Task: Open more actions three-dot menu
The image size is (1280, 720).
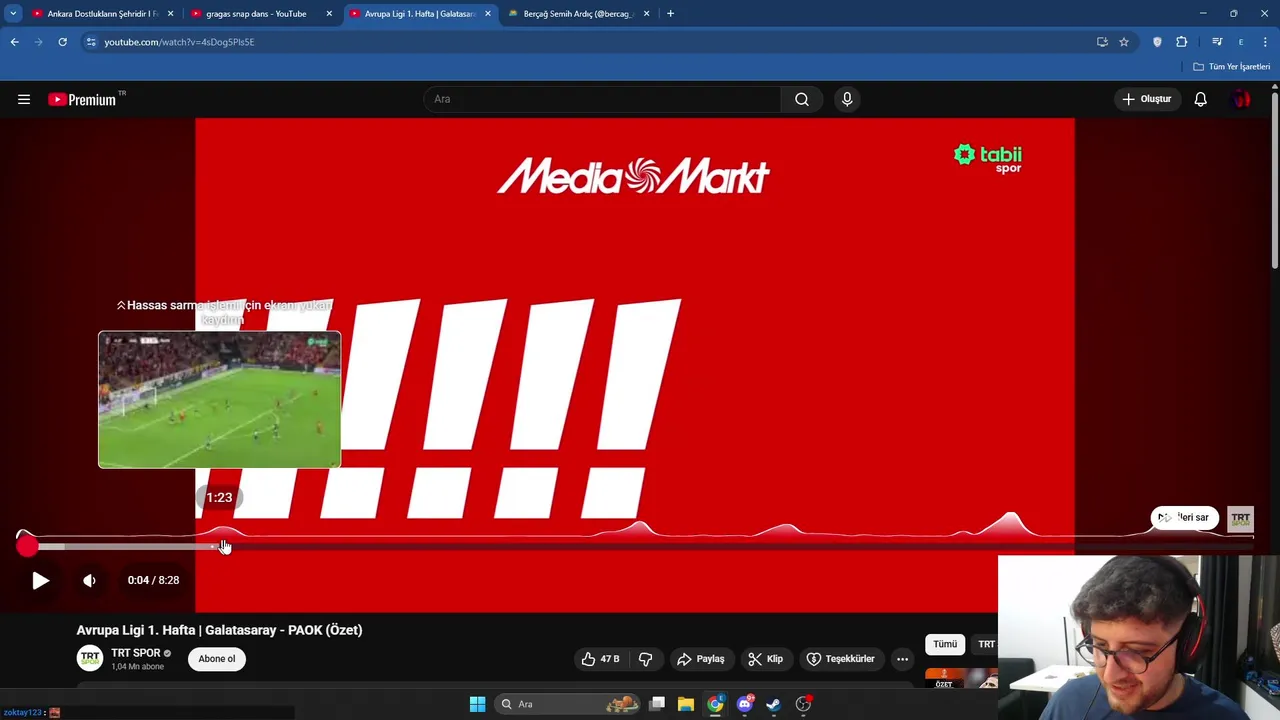Action: (902, 659)
